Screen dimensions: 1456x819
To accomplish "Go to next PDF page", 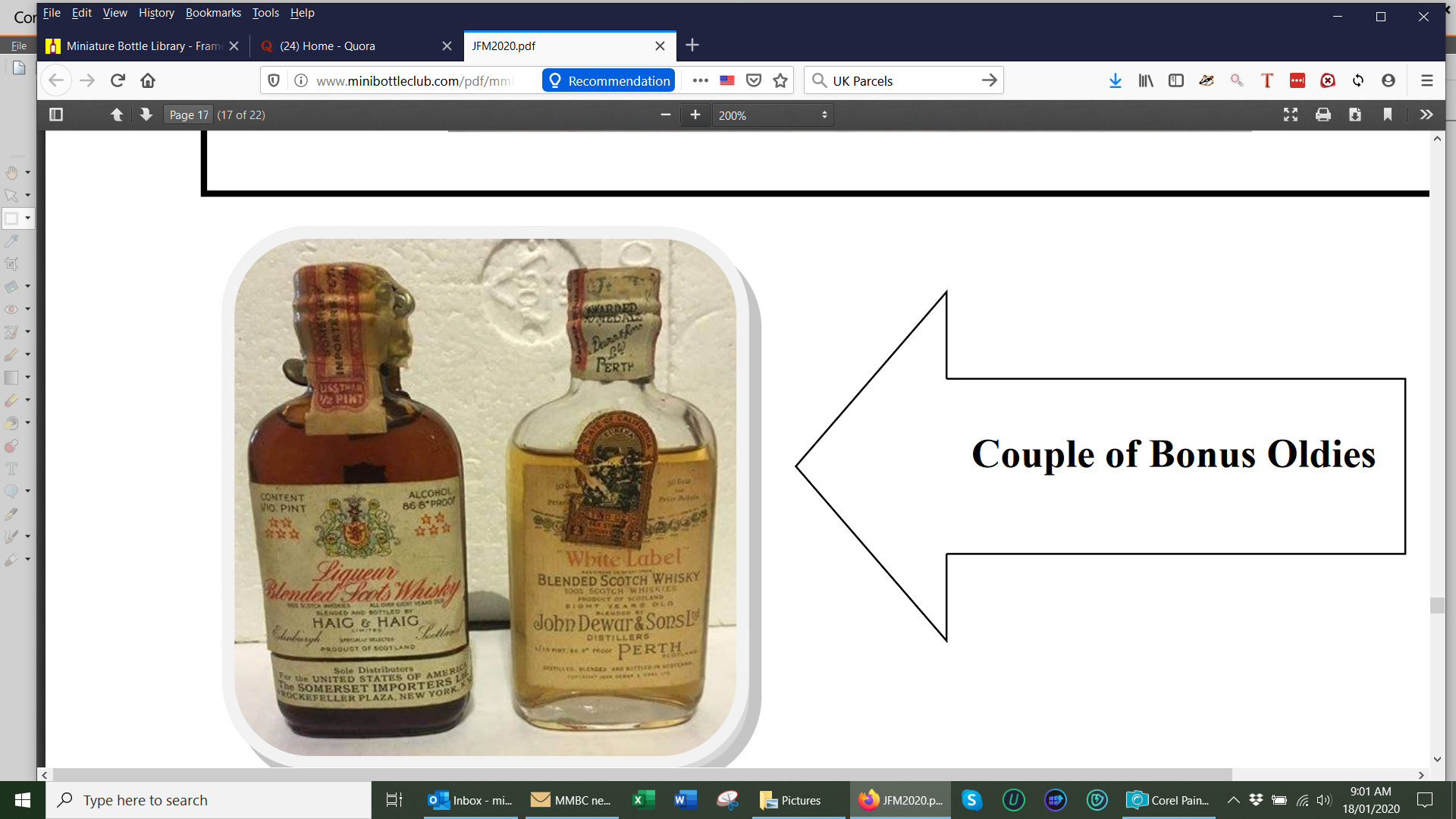I will point(146,115).
